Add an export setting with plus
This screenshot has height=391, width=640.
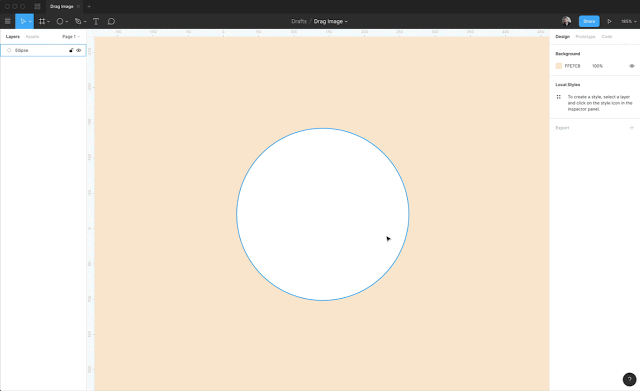tap(631, 128)
